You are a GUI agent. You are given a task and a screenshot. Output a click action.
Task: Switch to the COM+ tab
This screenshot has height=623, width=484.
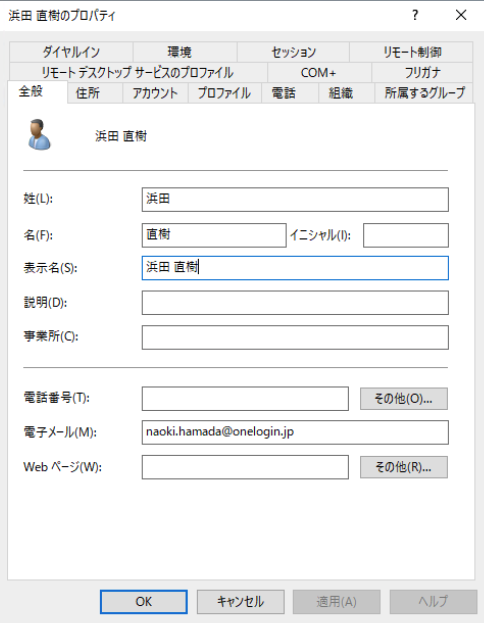[319, 73]
